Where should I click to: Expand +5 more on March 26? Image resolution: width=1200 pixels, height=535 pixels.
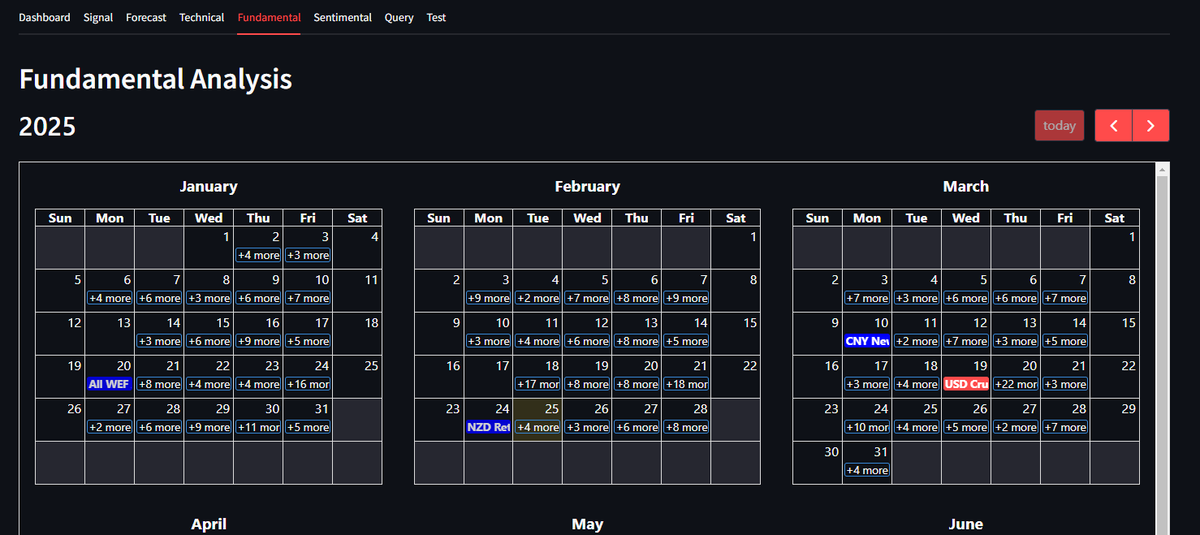click(x=966, y=427)
